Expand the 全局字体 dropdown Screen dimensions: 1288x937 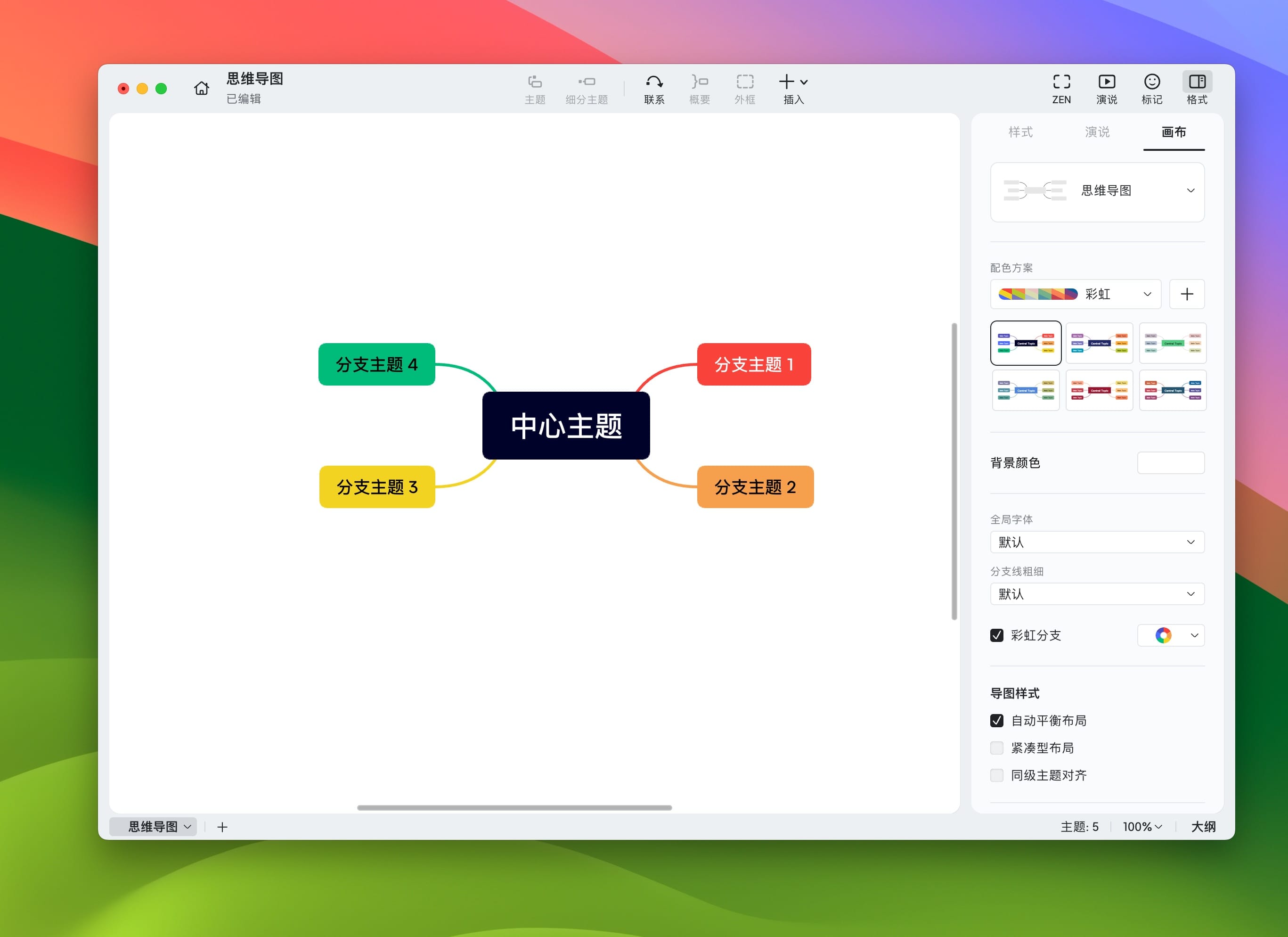click(1097, 542)
